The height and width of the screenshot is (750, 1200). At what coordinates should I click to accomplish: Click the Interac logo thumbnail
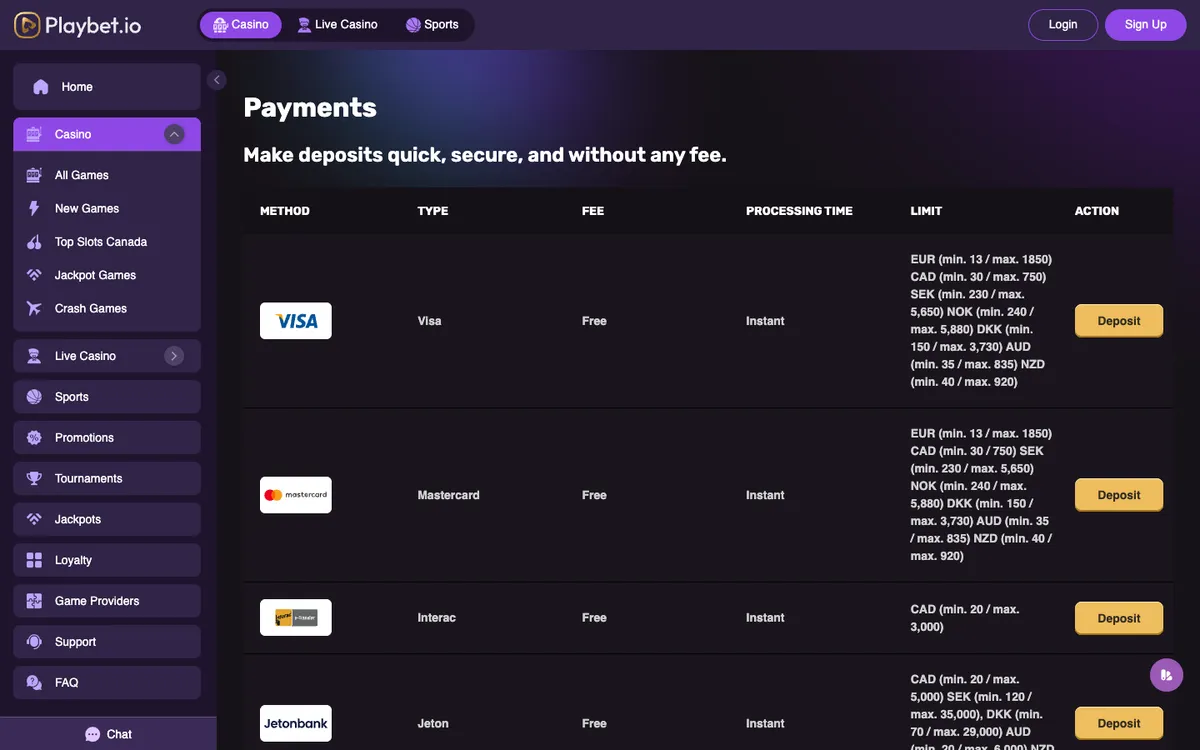[295, 618]
